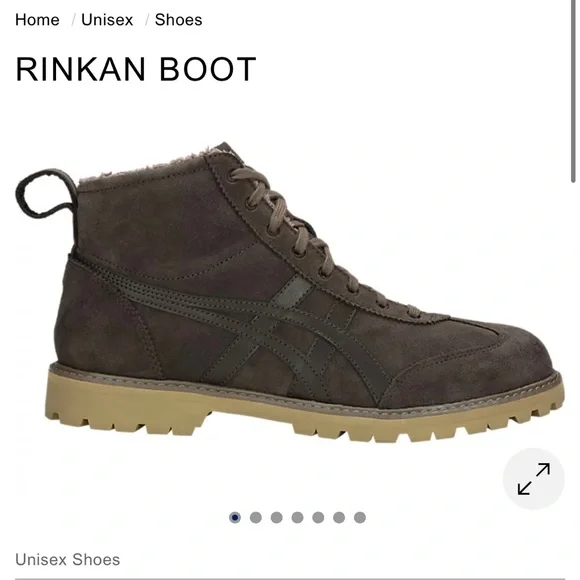Click the Unisex Shoes category label
The image size is (580, 580).
(68, 559)
